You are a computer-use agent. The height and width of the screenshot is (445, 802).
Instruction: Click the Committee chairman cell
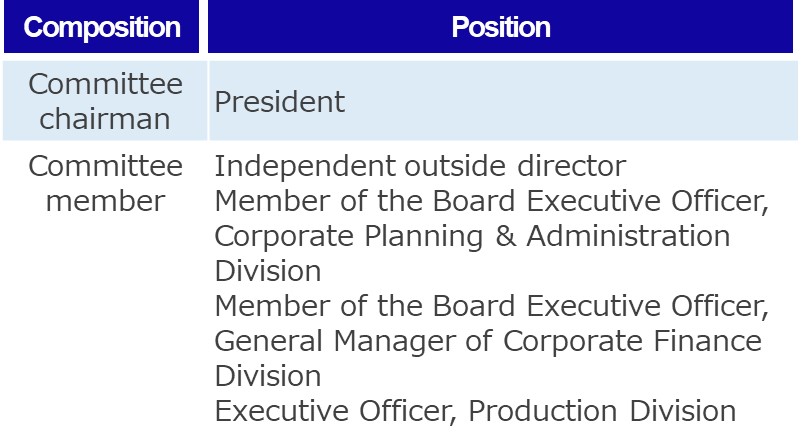pos(105,101)
